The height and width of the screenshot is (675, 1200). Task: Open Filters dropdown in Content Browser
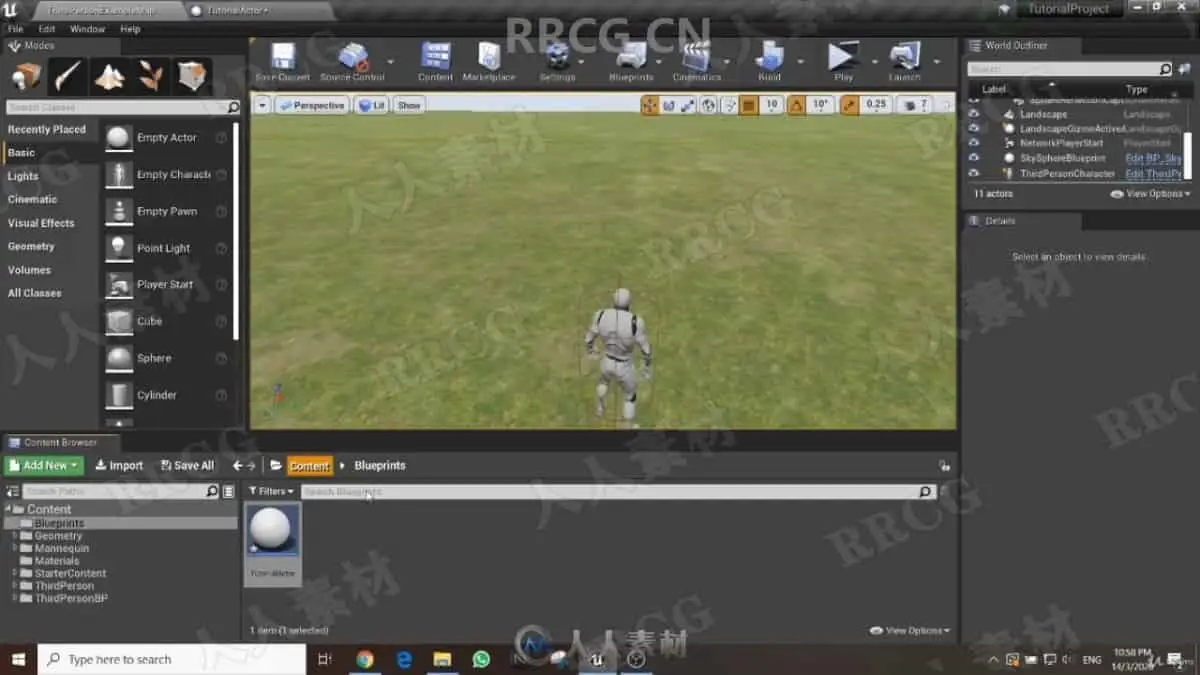pyautogui.click(x=271, y=491)
